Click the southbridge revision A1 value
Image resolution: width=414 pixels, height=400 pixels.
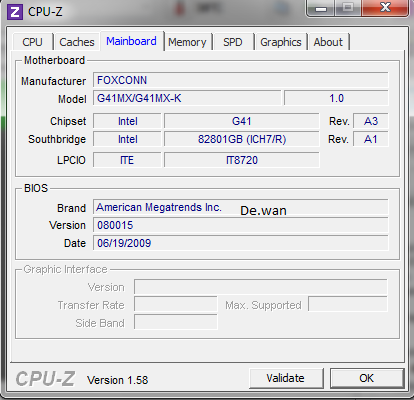pyautogui.click(x=371, y=139)
